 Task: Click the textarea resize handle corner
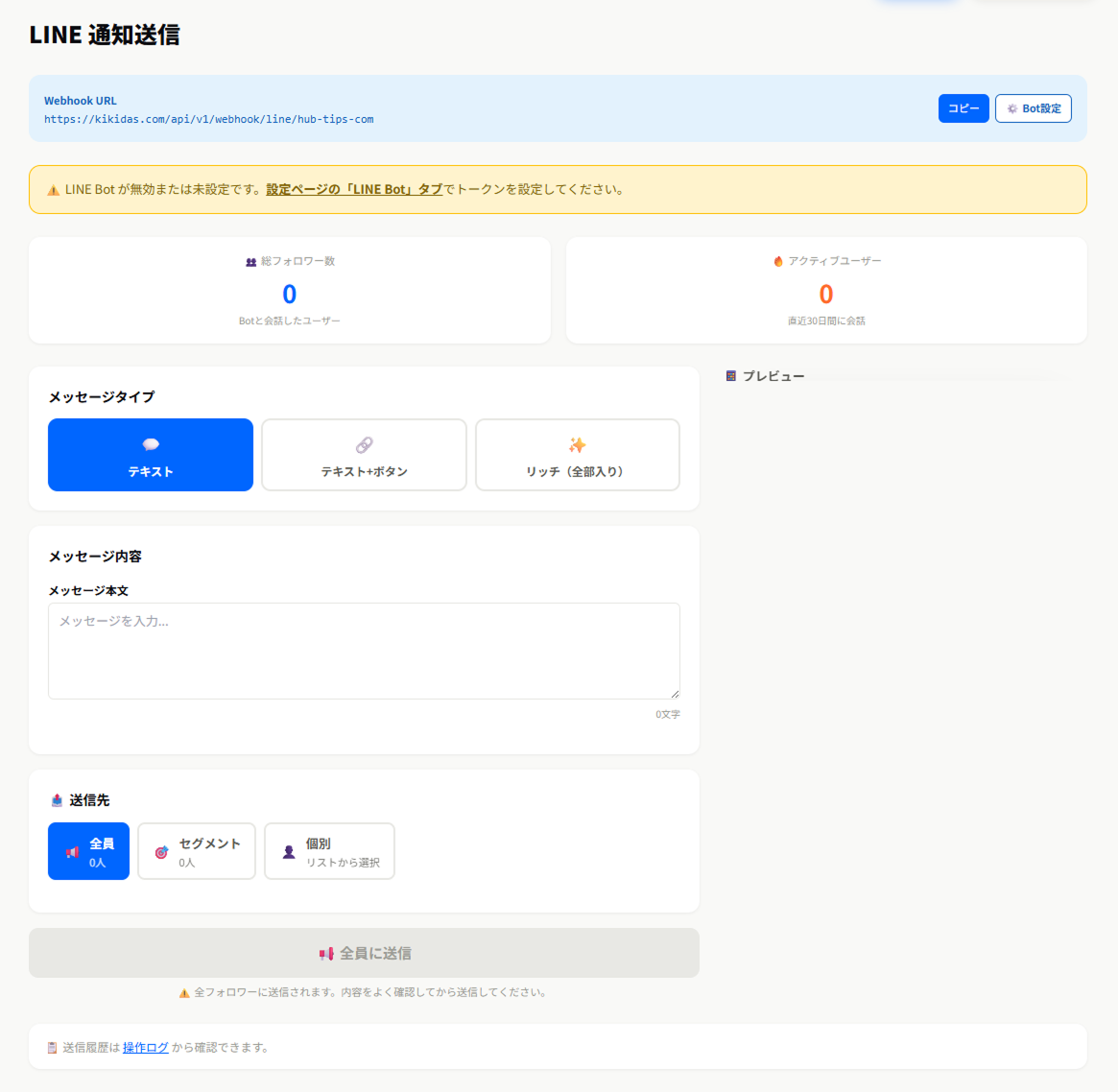[675, 694]
